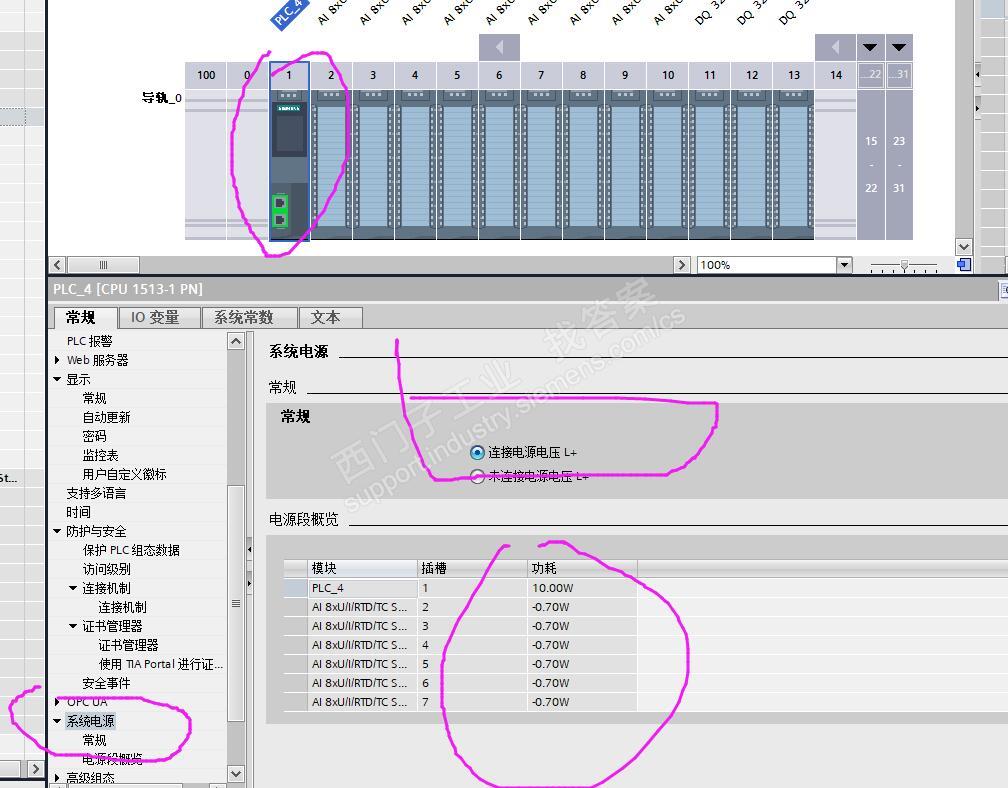Viewport: 1008px width, 788px height.
Task: Switch to the 常规 tab
Action: tap(80, 318)
